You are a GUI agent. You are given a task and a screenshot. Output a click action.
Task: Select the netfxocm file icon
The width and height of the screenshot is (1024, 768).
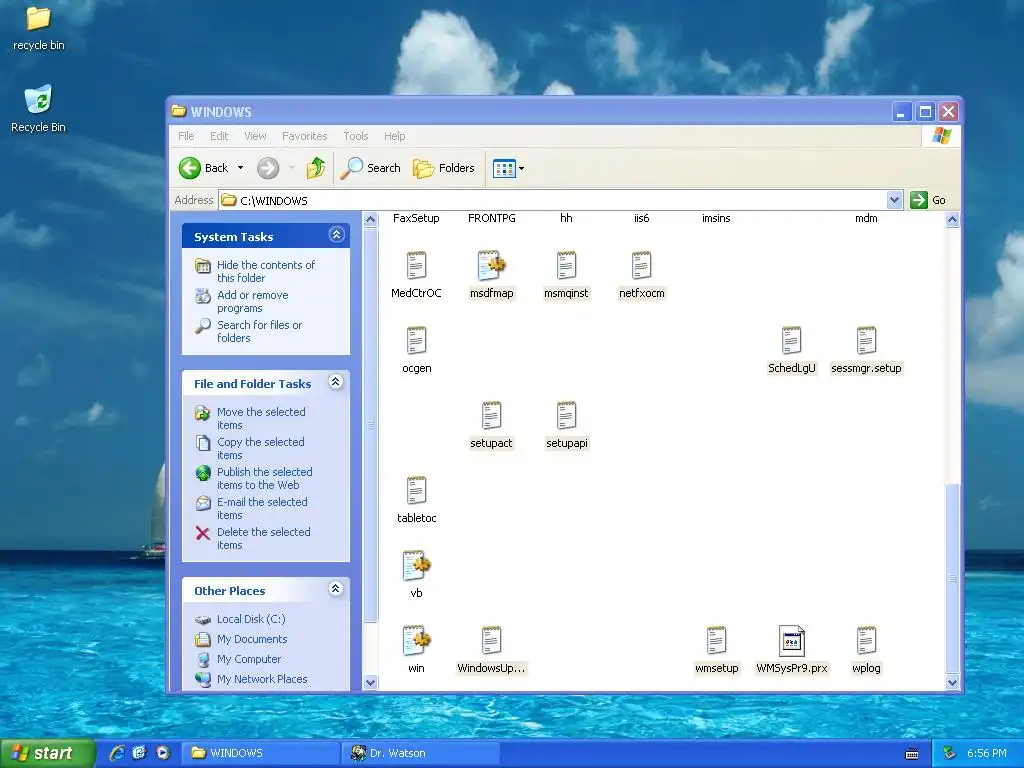tap(641, 266)
